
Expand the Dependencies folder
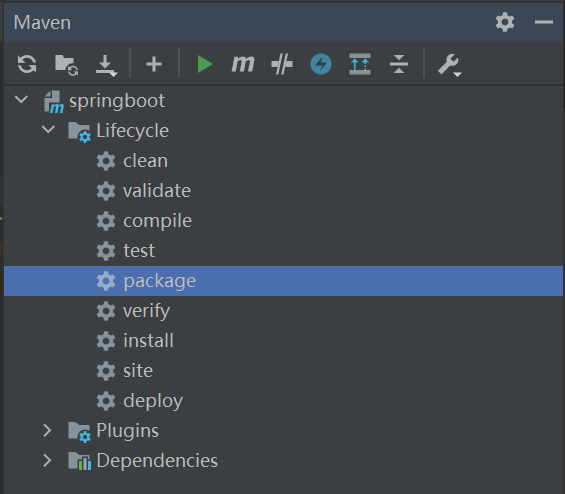[47, 460]
